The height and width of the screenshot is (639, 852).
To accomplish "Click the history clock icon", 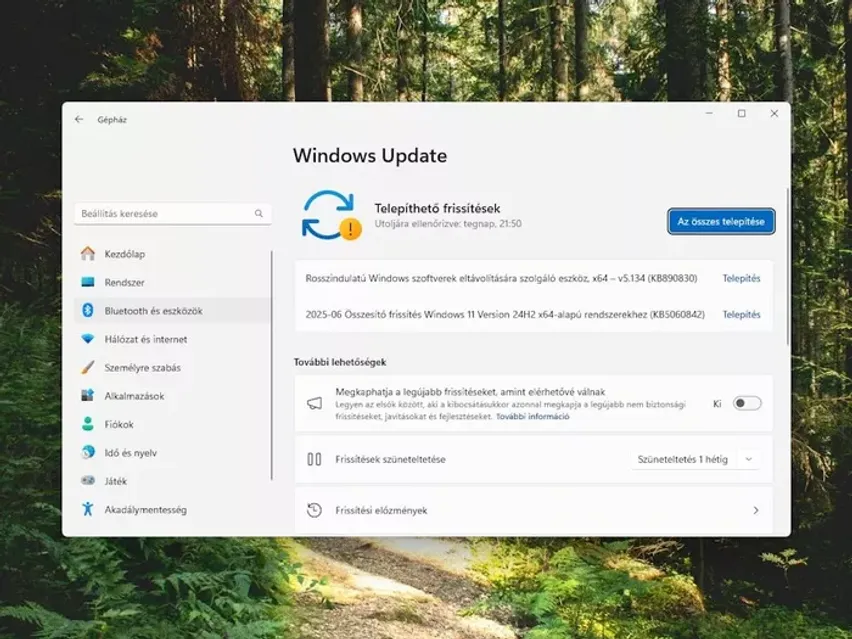I will (315, 510).
